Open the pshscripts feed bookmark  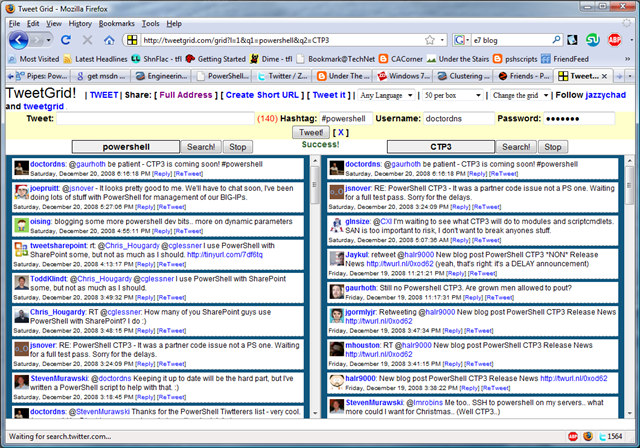point(515,59)
